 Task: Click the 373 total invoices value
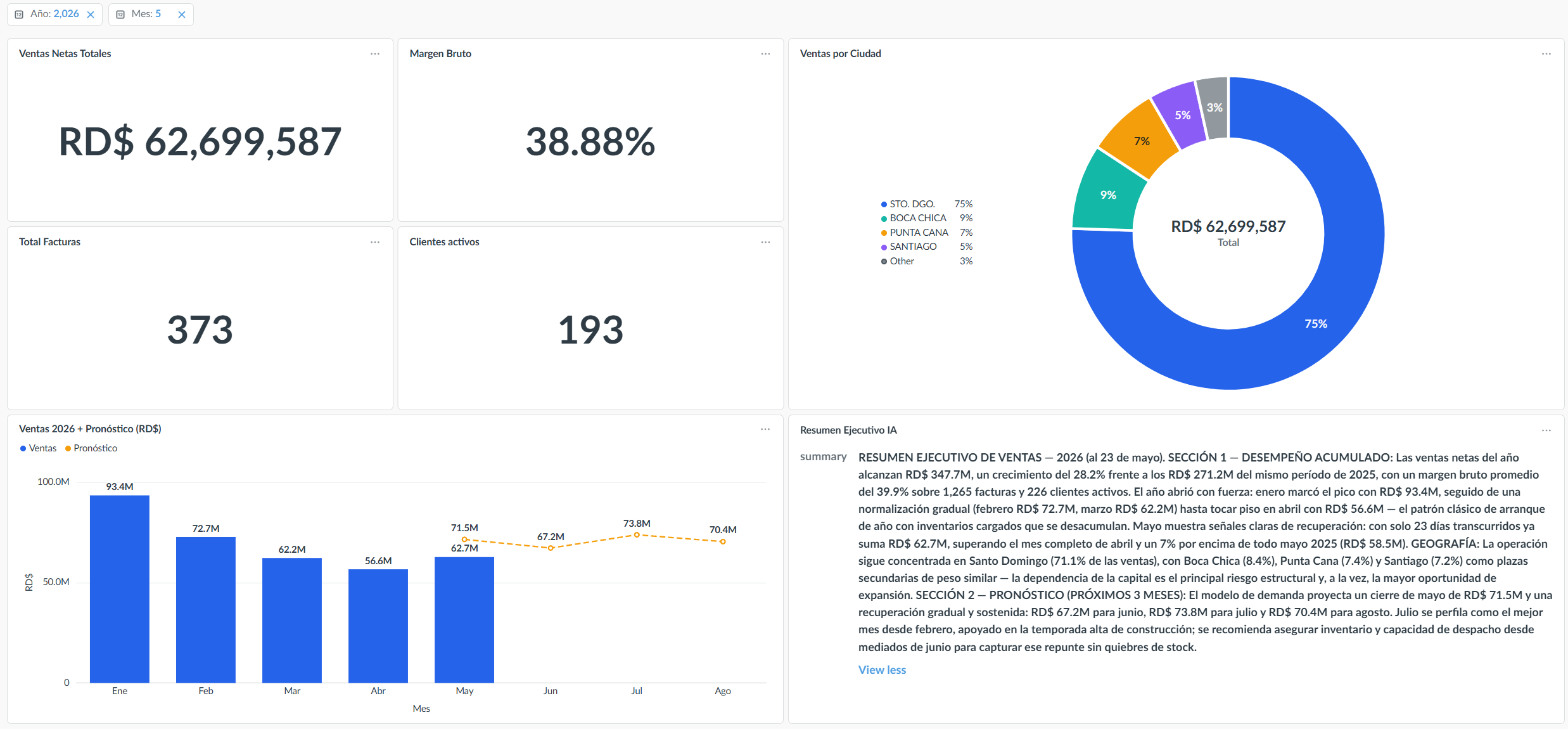(200, 330)
